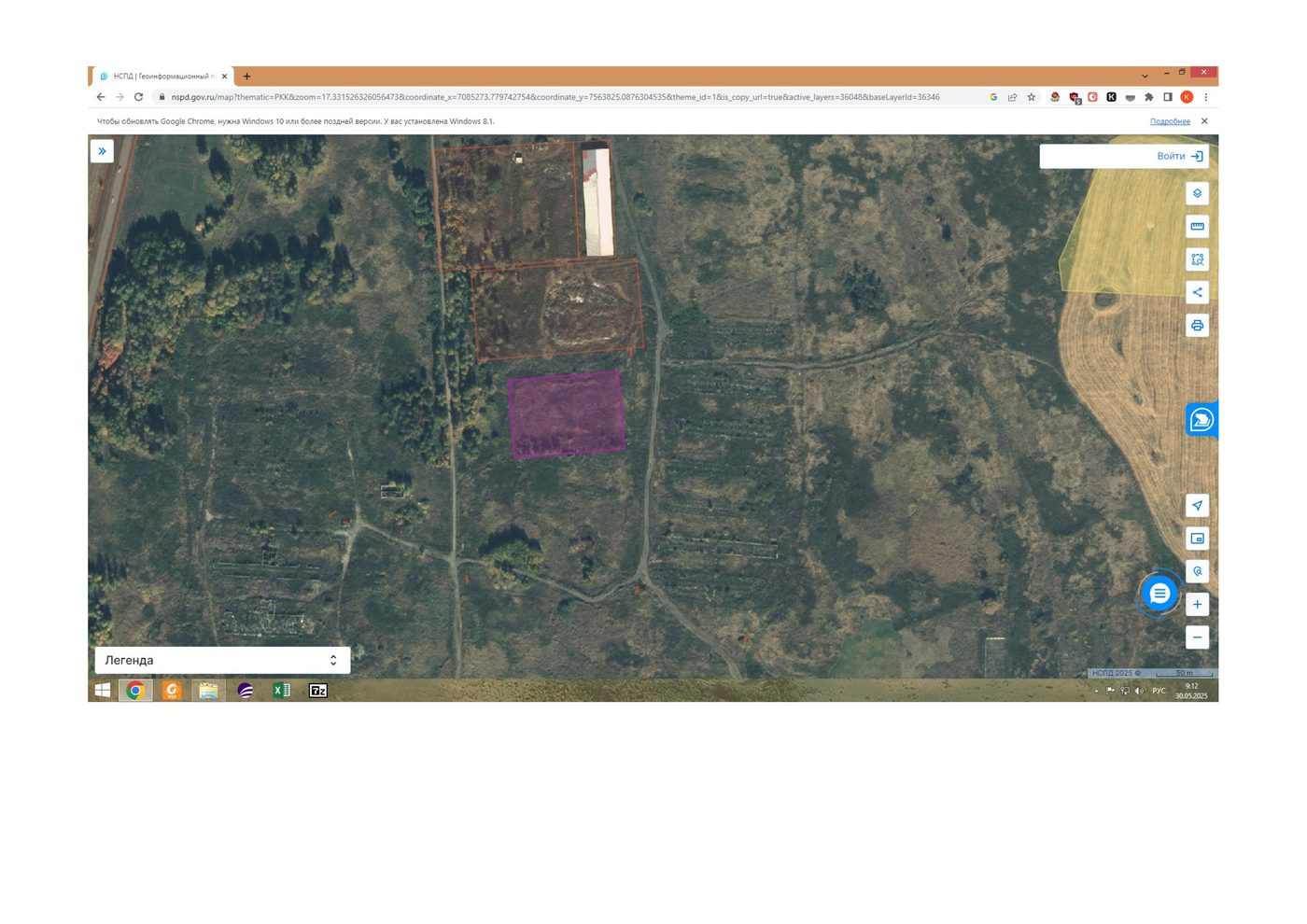
Task: Zoom in with the plus button
Action: pos(1197,604)
